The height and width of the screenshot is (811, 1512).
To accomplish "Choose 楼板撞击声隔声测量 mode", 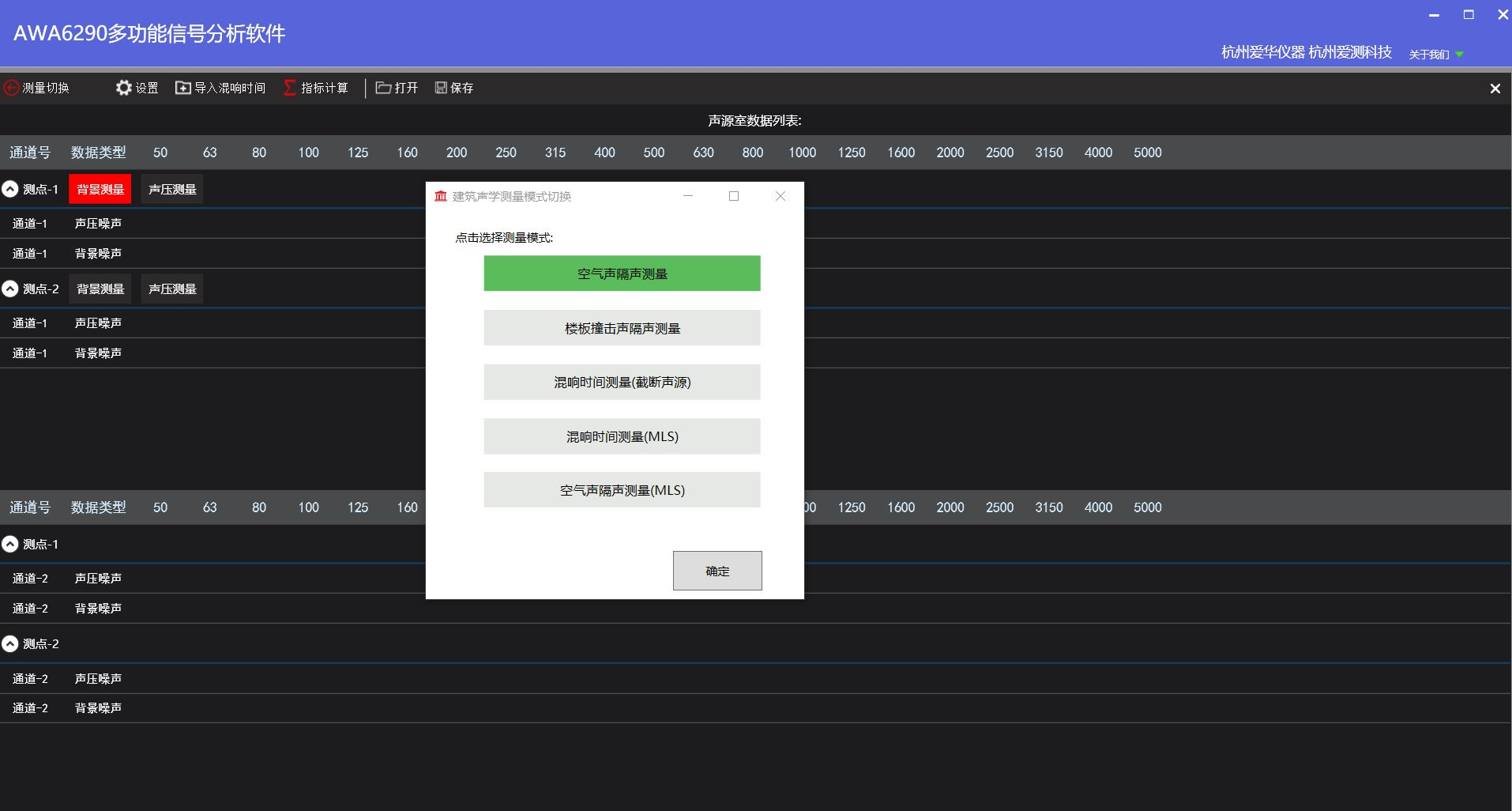I will tap(622, 328).
